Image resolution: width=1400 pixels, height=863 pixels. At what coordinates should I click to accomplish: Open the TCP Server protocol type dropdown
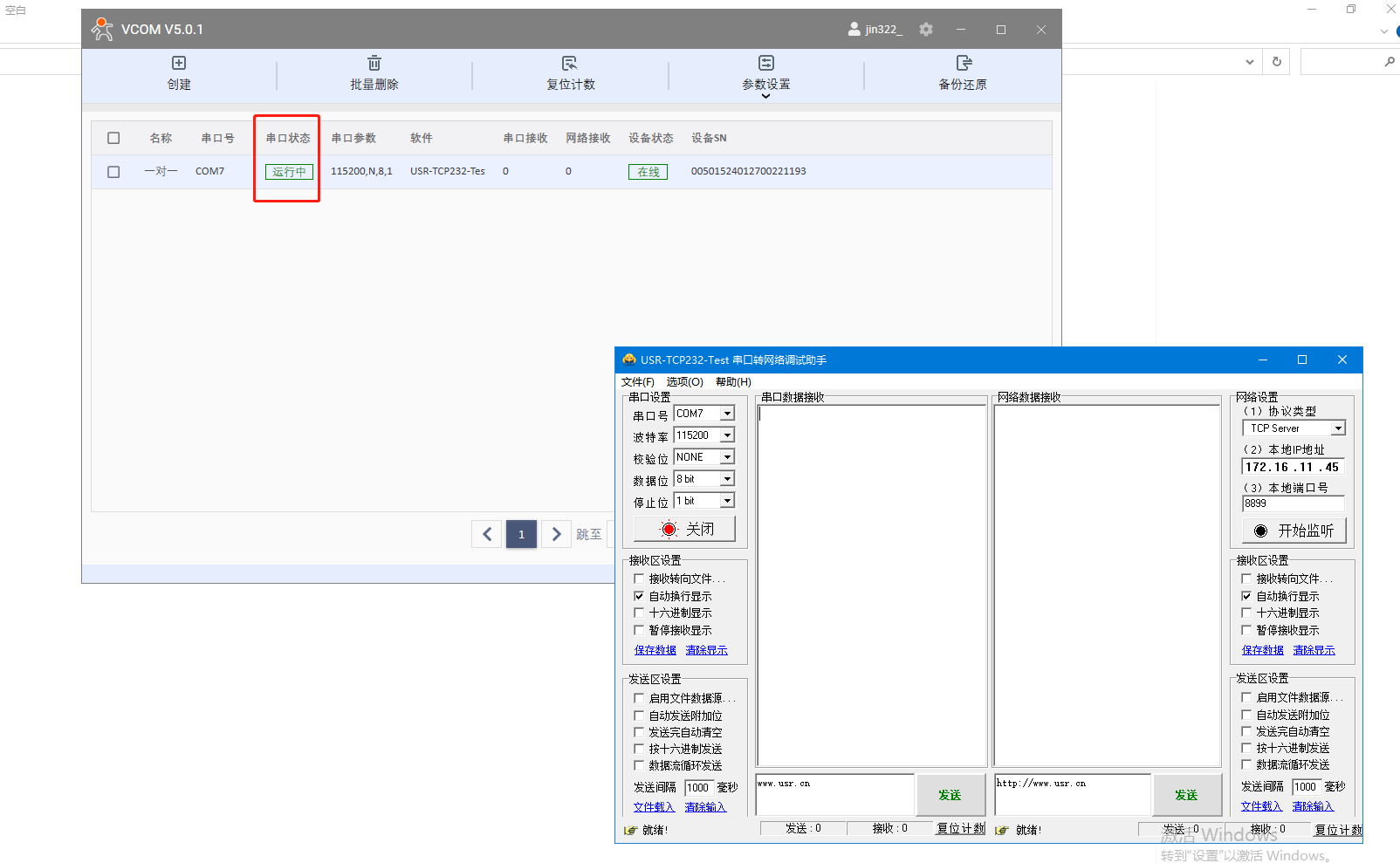click(1337, 428)
